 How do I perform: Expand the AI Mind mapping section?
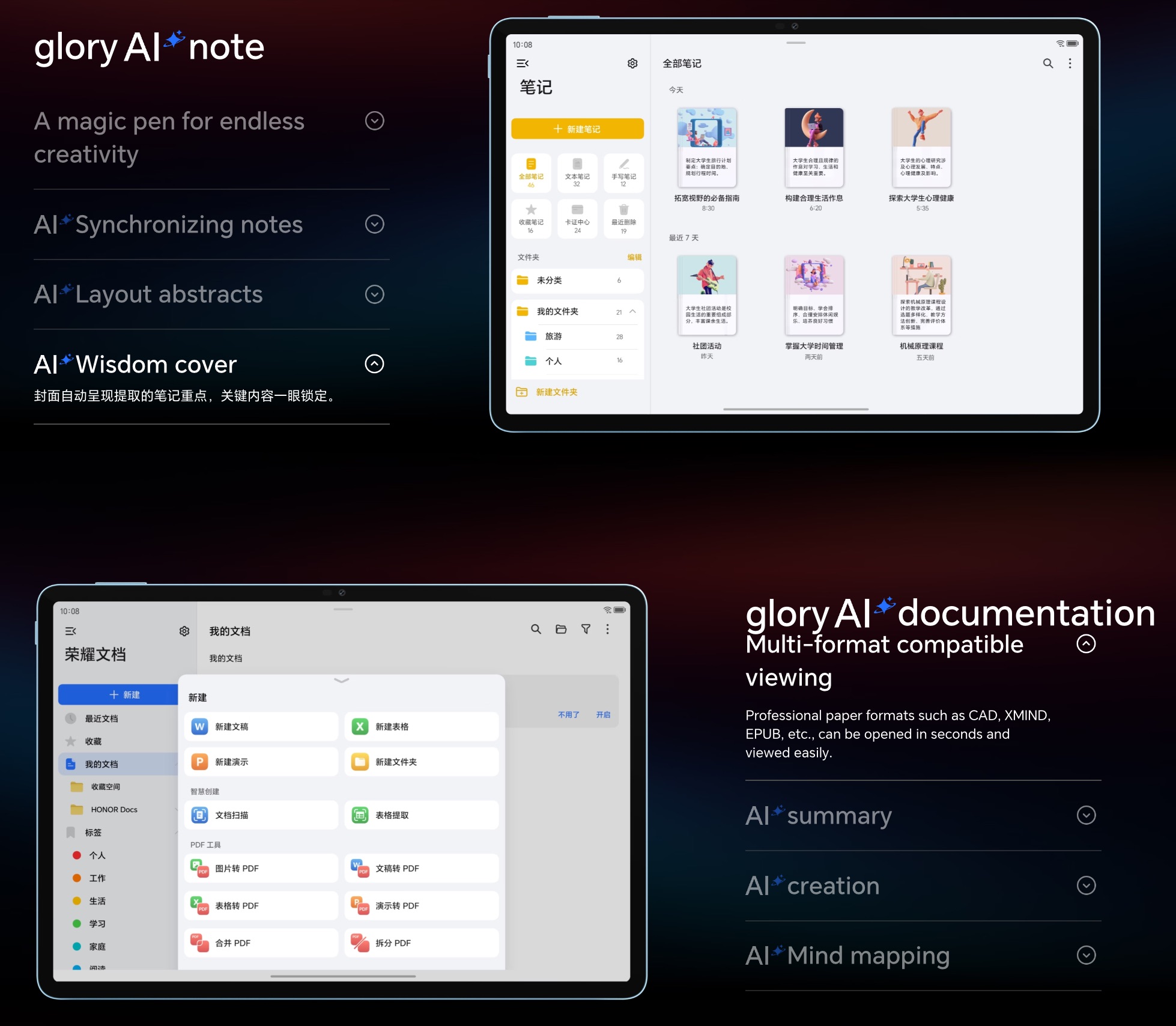[1086, 955]
